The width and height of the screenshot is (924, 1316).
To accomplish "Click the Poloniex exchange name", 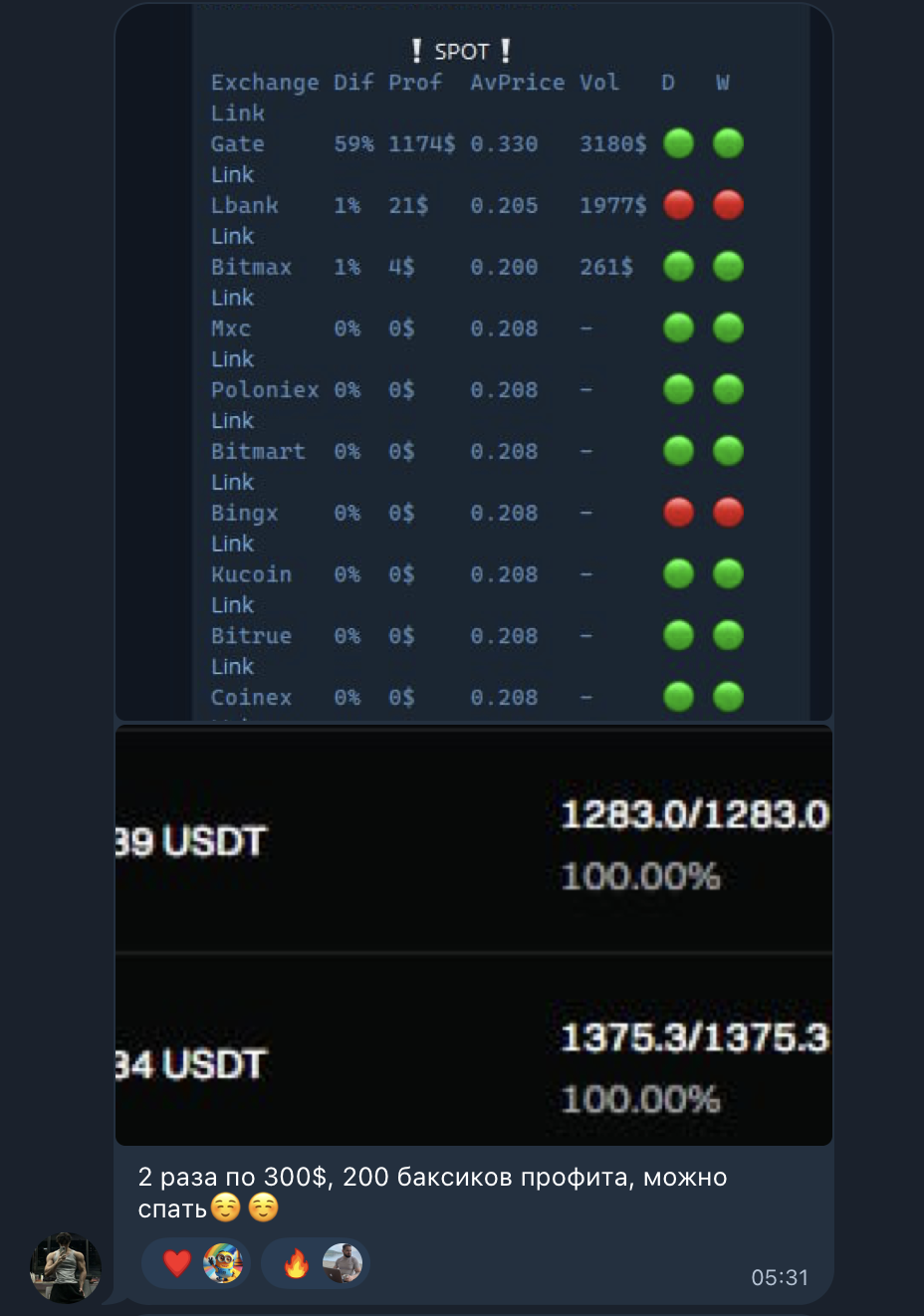I will pyautogui.click(x=264, y=390).
